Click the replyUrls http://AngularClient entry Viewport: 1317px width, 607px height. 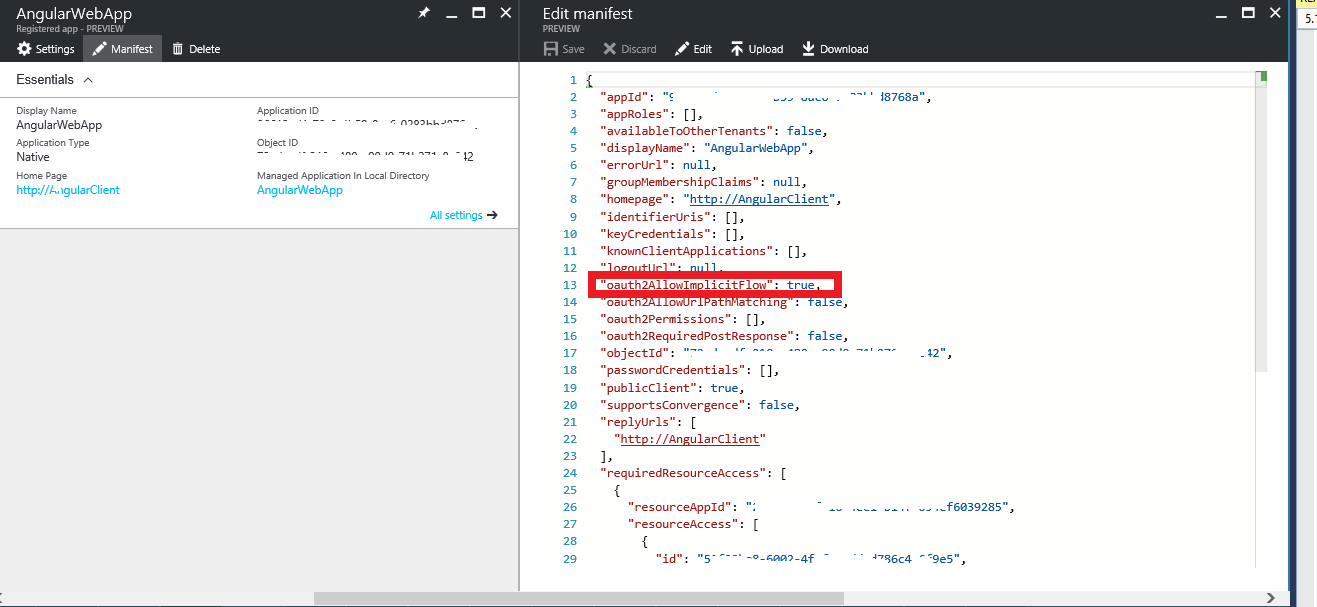pyautogui.click(x=692, y=439)
